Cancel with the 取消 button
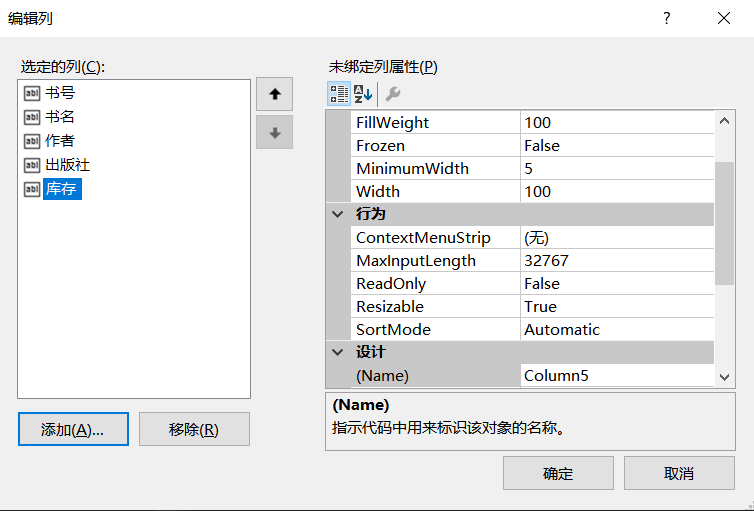The height and width of the screenshot is (511, 754). (679, 473)
